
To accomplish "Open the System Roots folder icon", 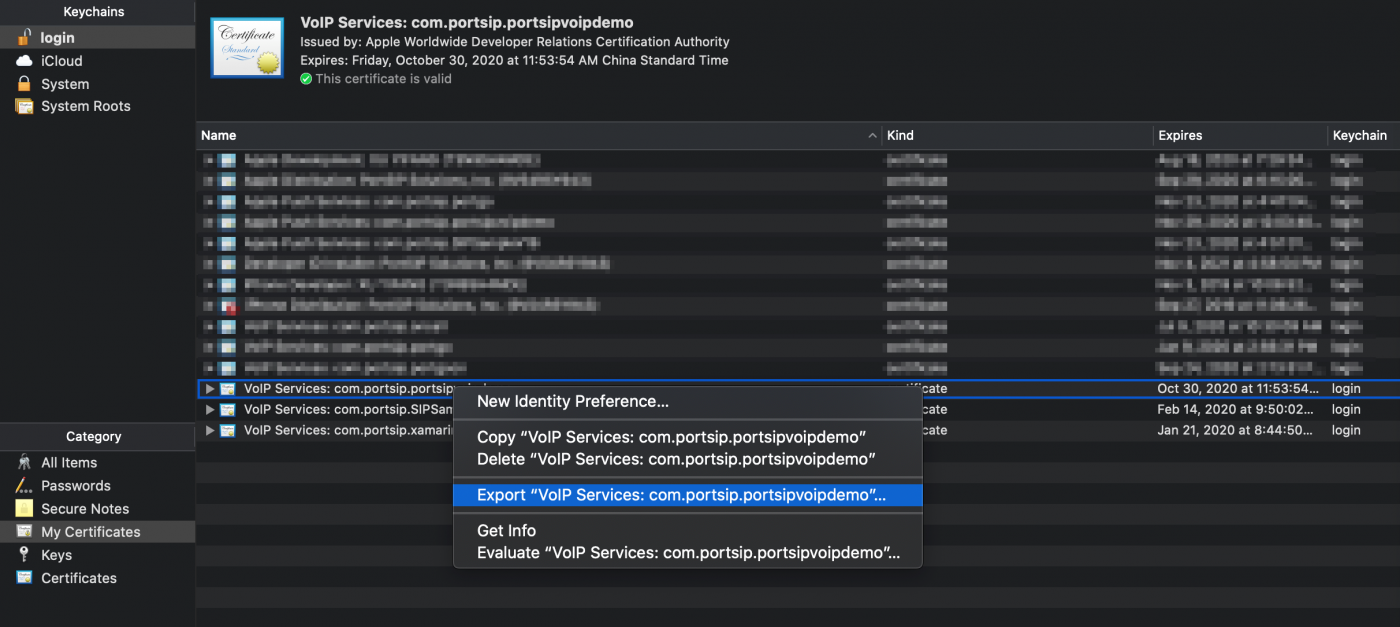I will pos(24,106).
